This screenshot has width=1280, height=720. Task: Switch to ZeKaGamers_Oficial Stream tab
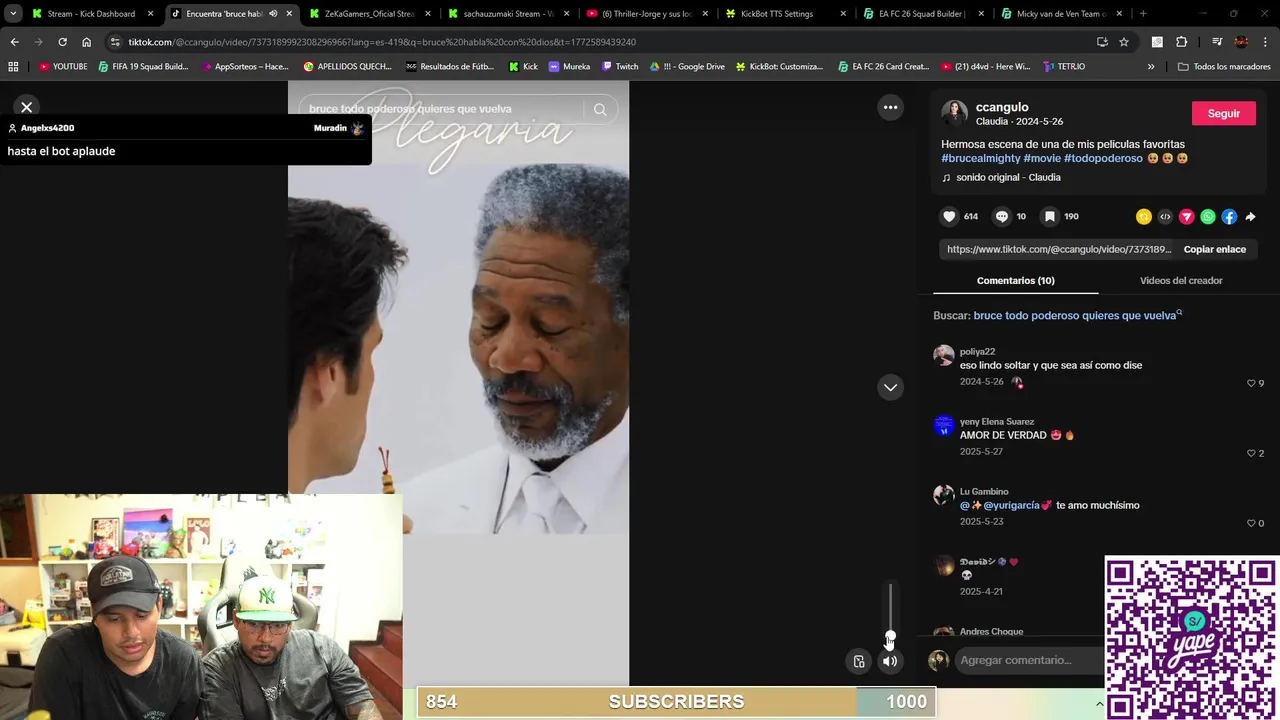tap(368, 14)
